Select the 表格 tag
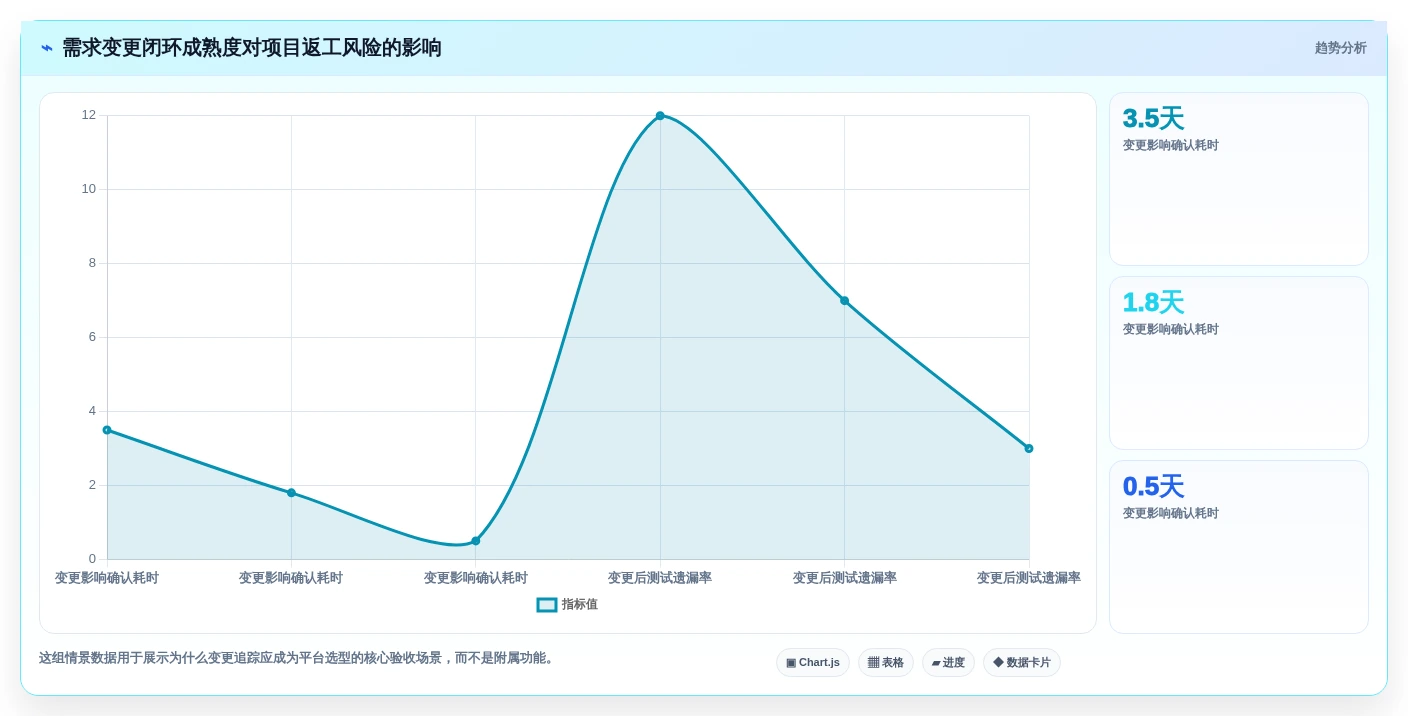Viewport: 1408px width, 716px height. tap(886, 663)
